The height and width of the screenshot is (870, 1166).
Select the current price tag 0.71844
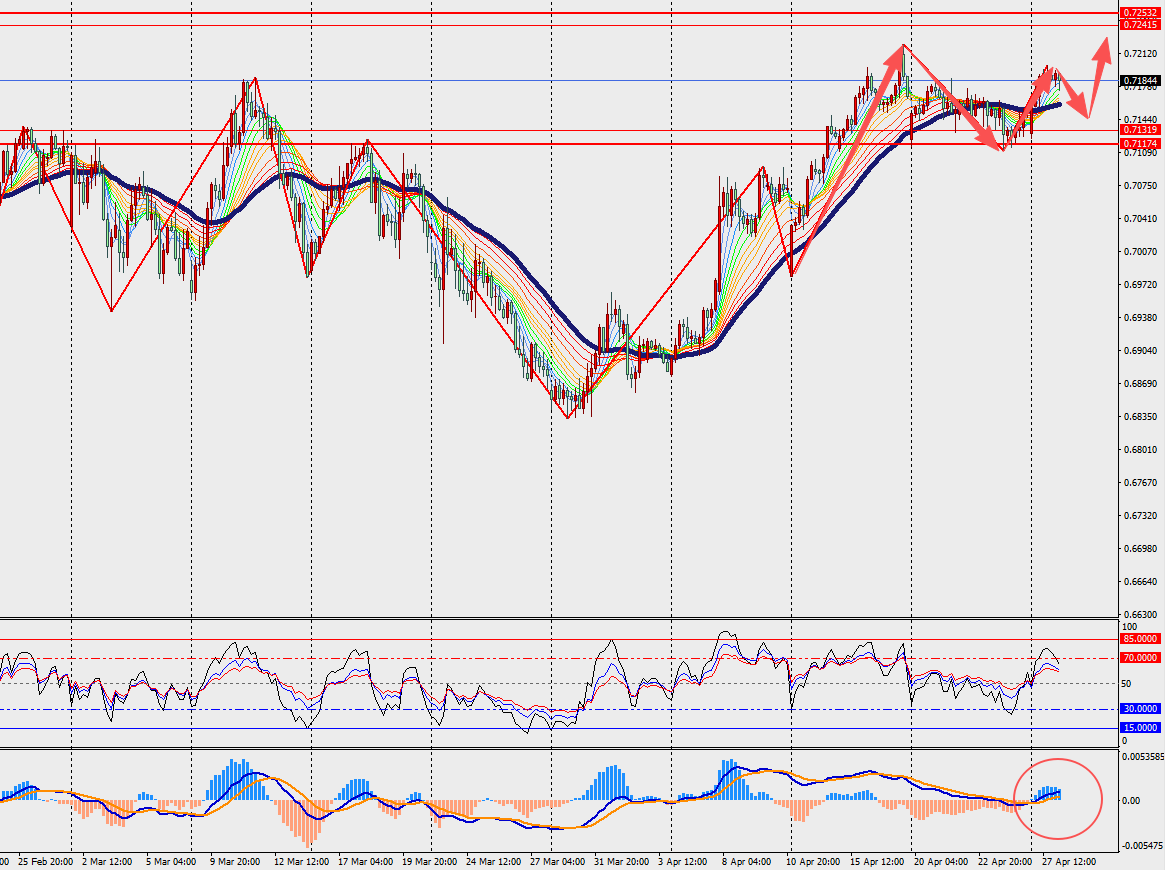tap(1140, 80)
